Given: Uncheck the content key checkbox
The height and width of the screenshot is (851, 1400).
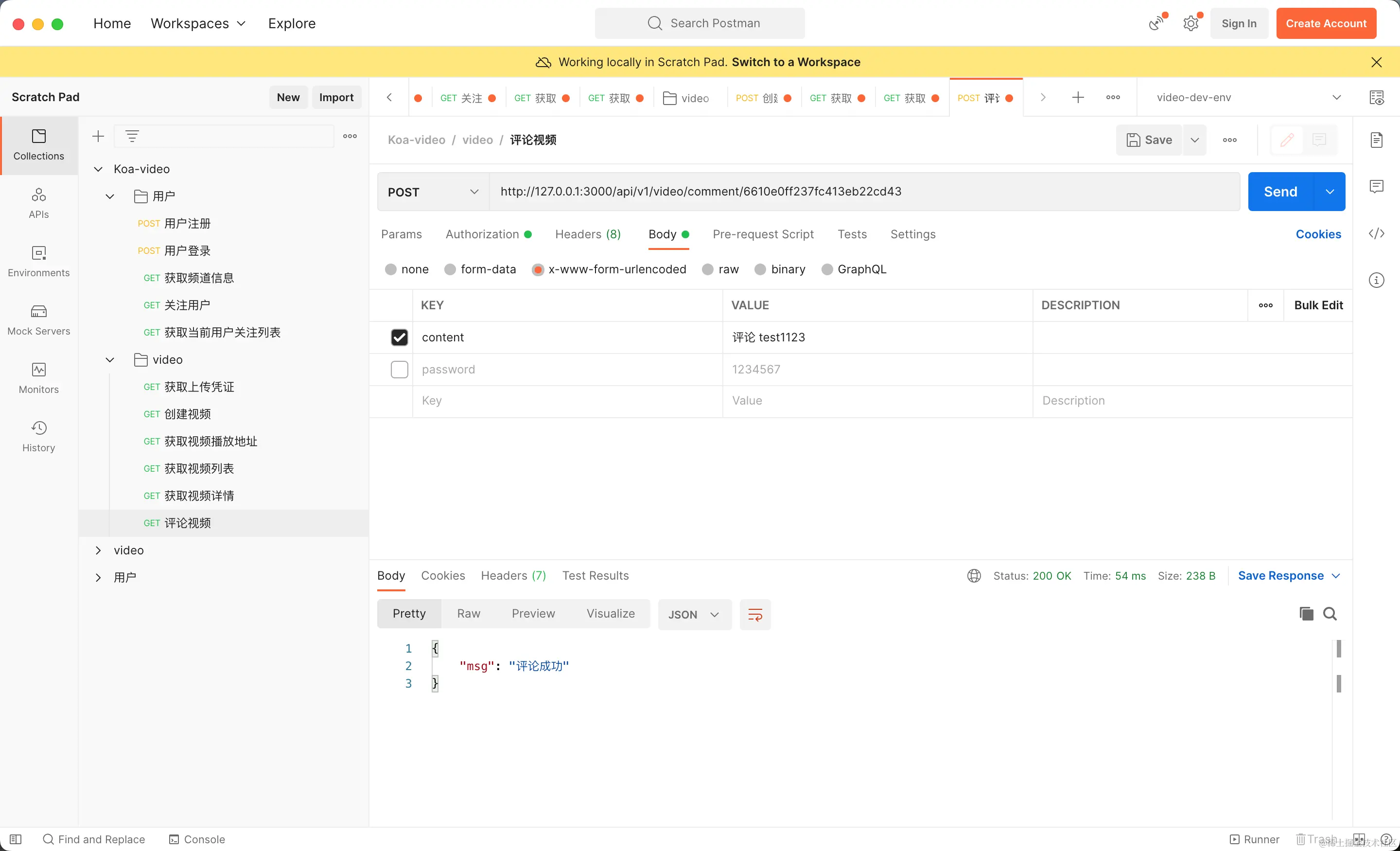Looking at the screenshot, I should pos(400,337).
